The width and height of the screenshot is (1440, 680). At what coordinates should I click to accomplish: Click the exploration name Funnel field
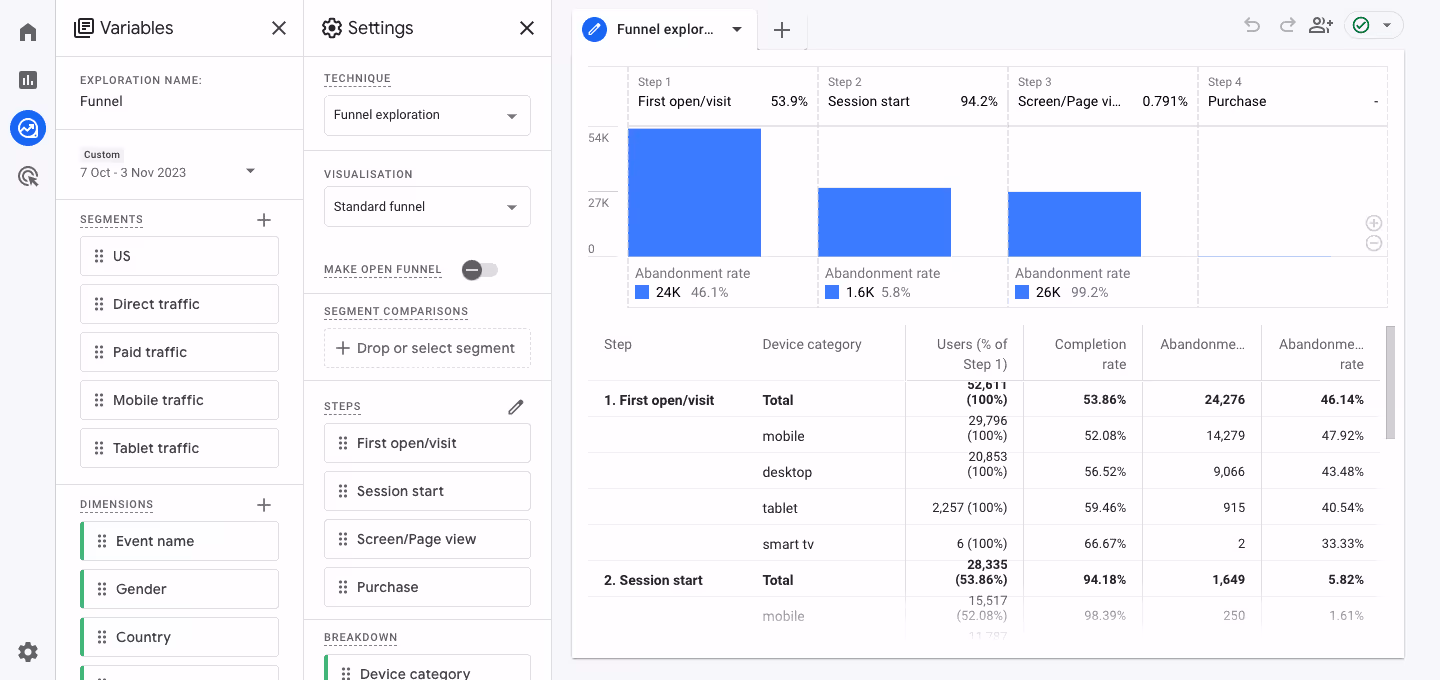coord(102,101)
